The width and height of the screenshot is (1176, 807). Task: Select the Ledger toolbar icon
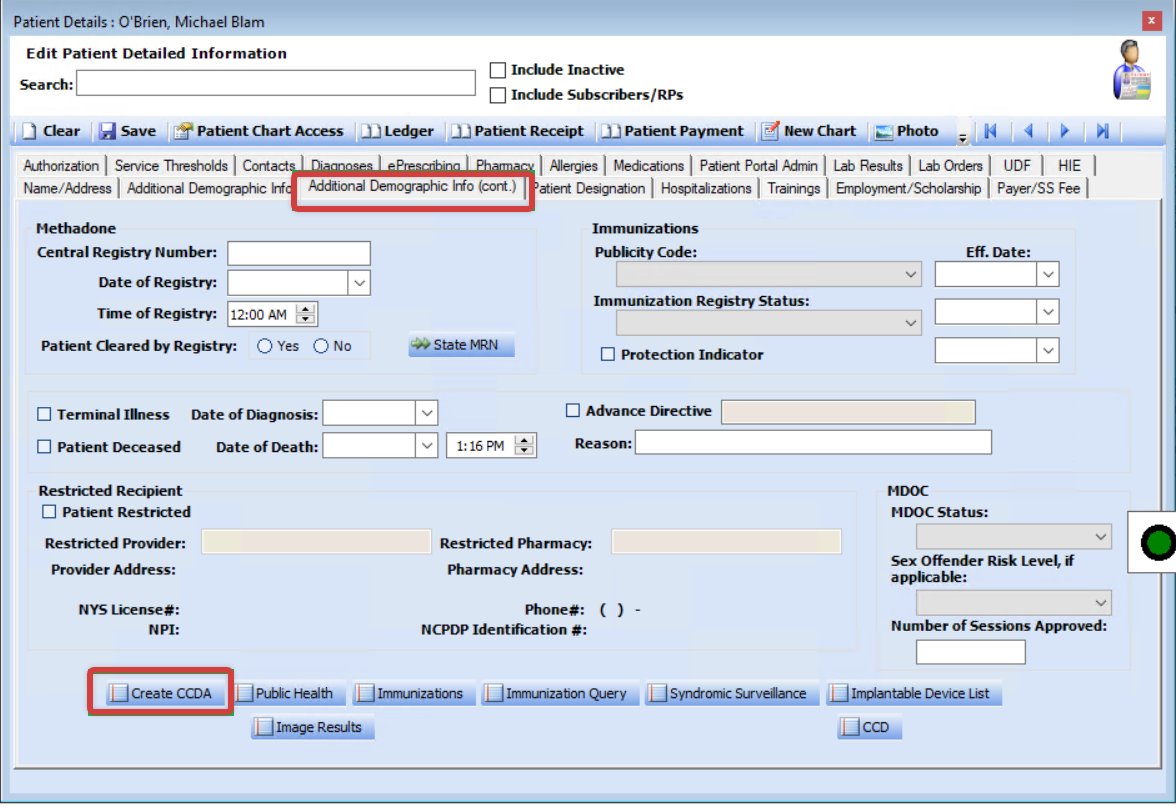(398, 131)
